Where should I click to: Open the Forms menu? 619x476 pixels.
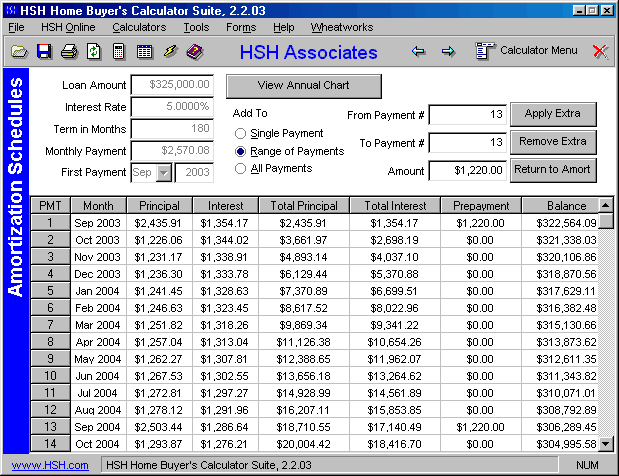[241, 27]
